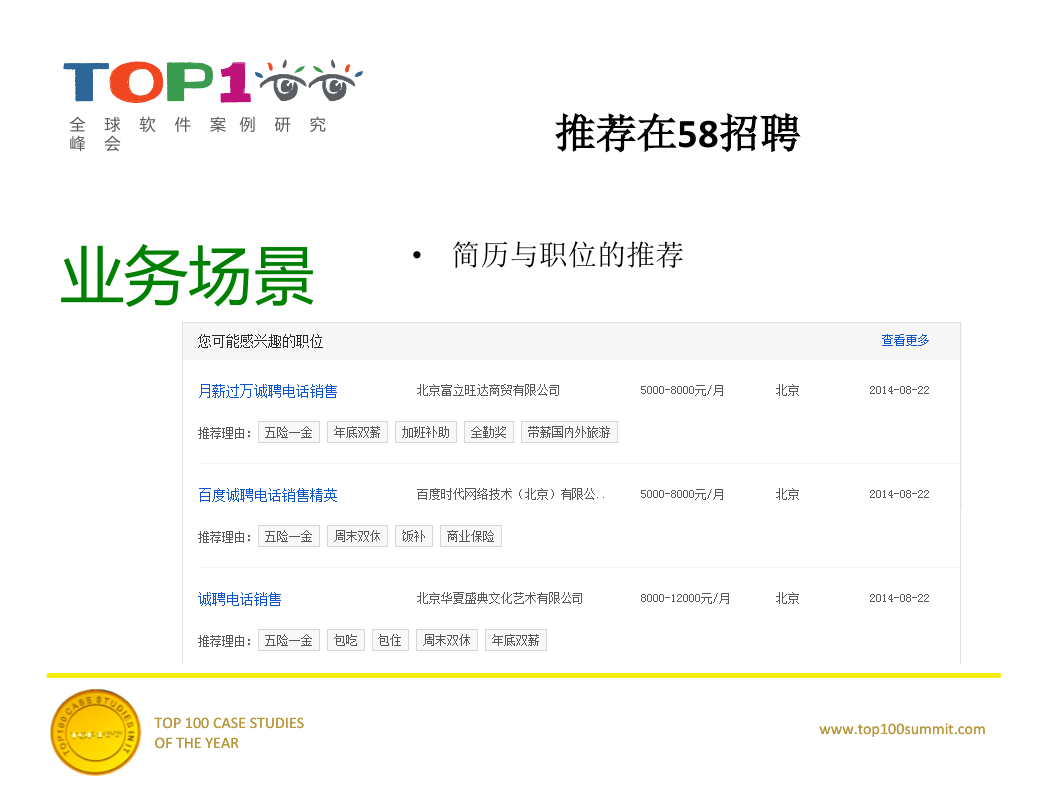Click 北京 location in Baidu job row
The height and width of the screenshot is (788, 1050).
click(x=788, y=495)
